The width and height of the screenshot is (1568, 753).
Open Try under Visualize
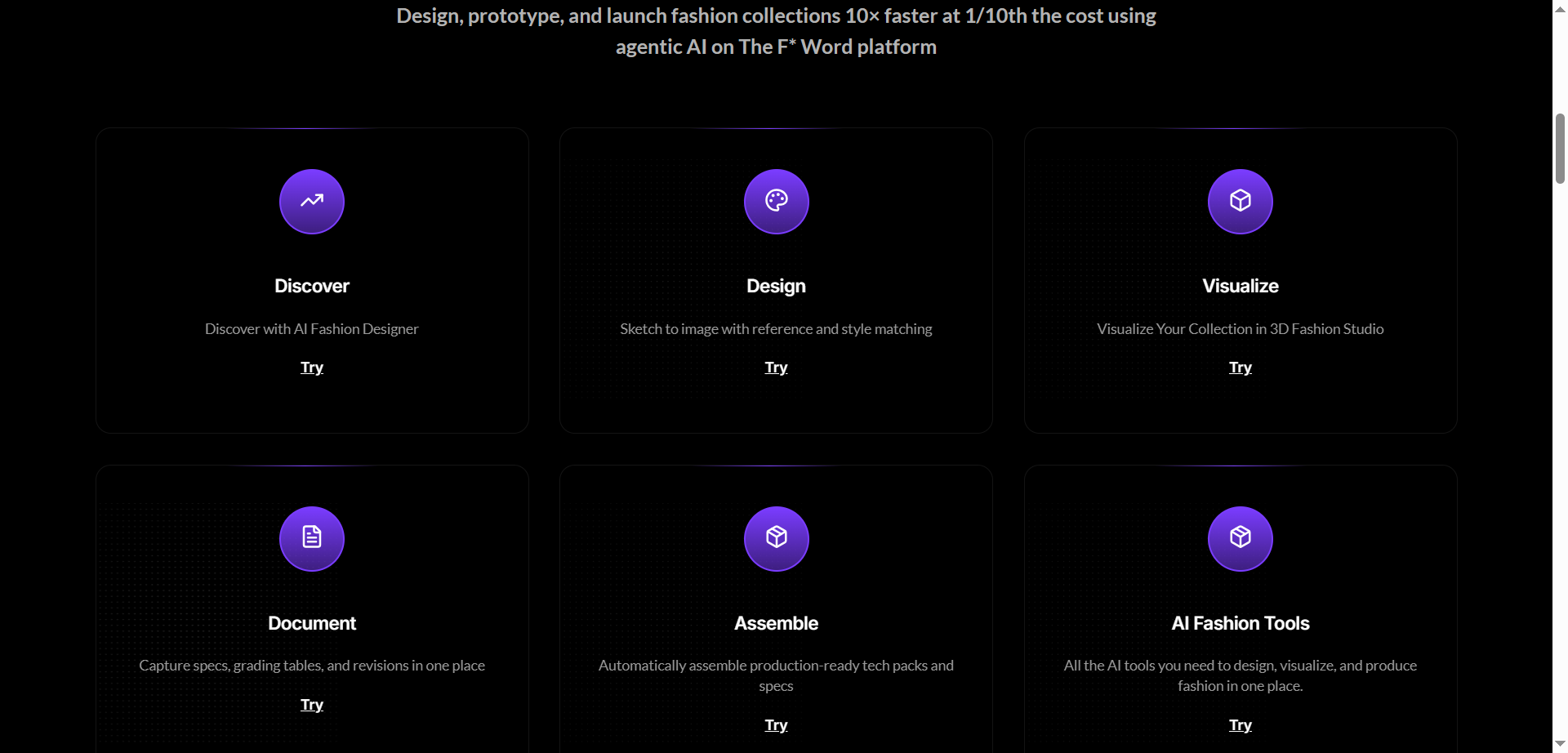(x=1240, y=368)
